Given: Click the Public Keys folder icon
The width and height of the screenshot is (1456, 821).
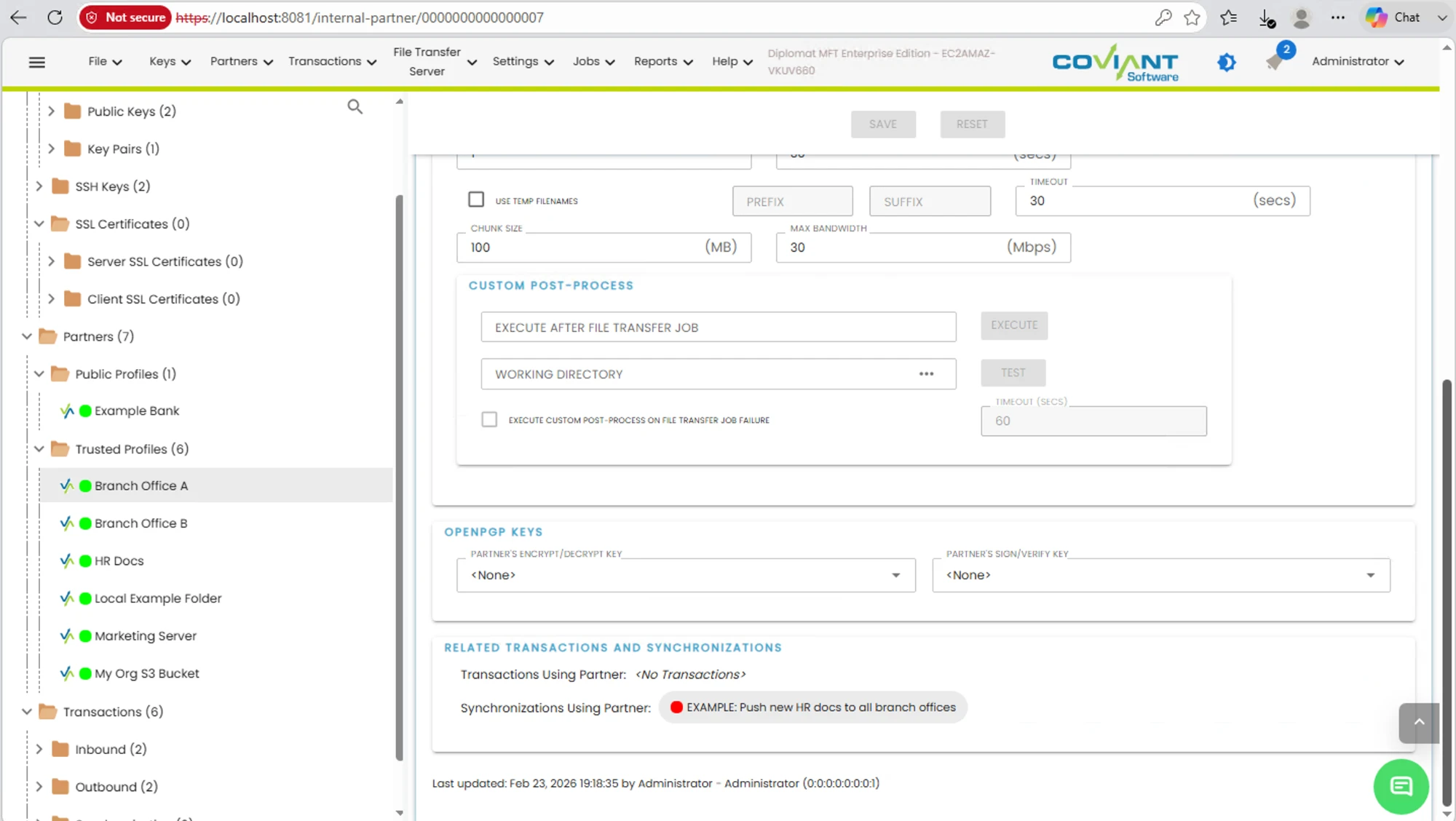Looking at the screenshot, I should (72, 111).
